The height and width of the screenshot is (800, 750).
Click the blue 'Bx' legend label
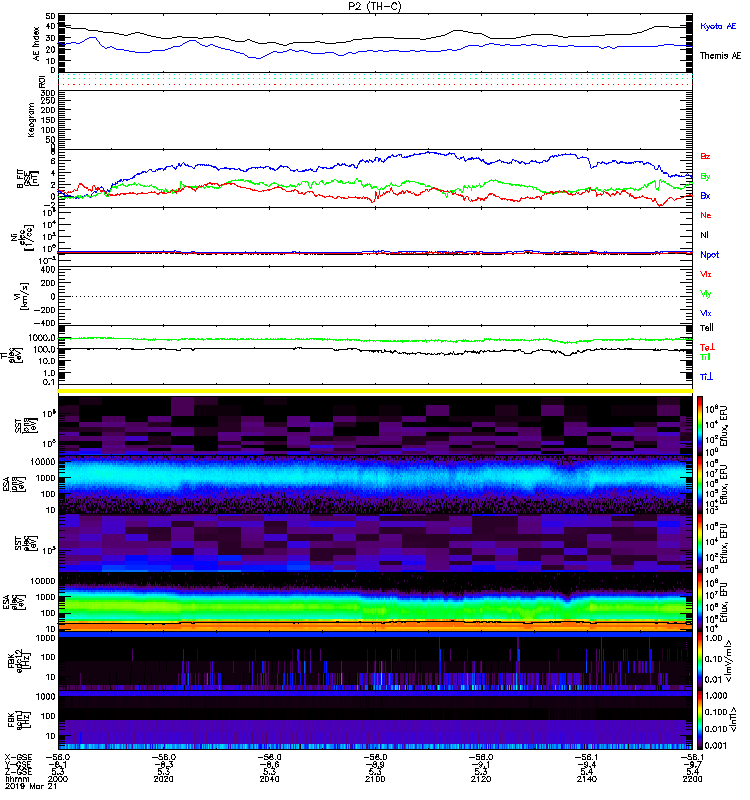click(705, 195)
